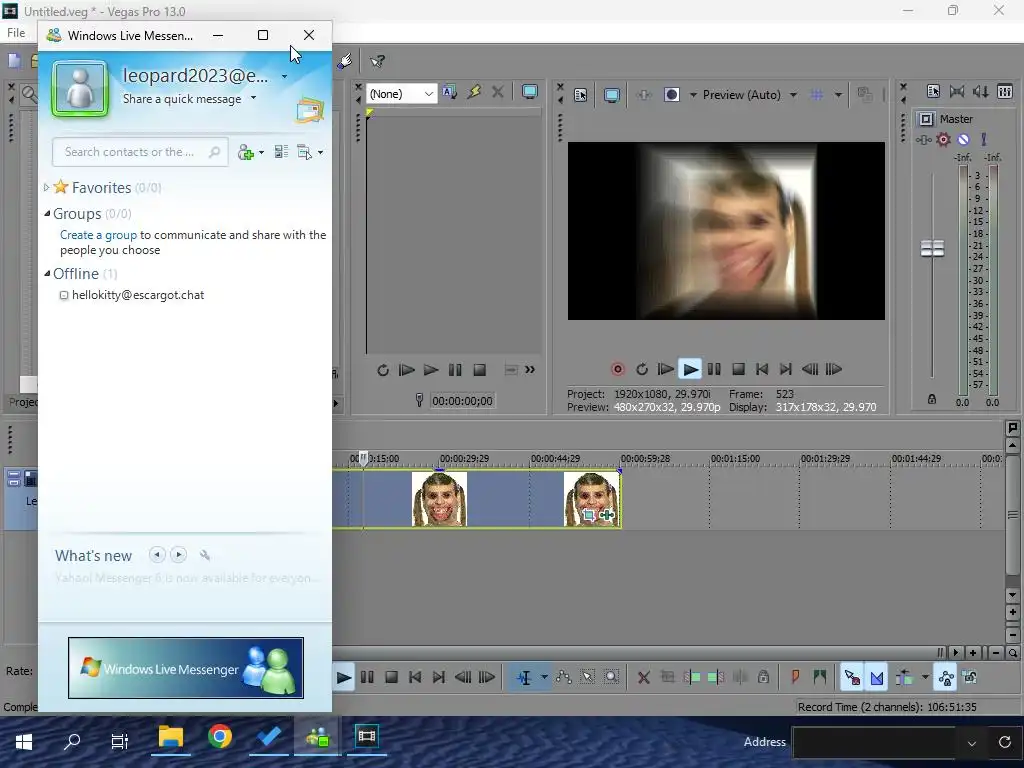The image size is (1024, 768).
Task: Open Project Video Properties in preview toolbar
Action: pyautogui.click(x=580, y=95)
